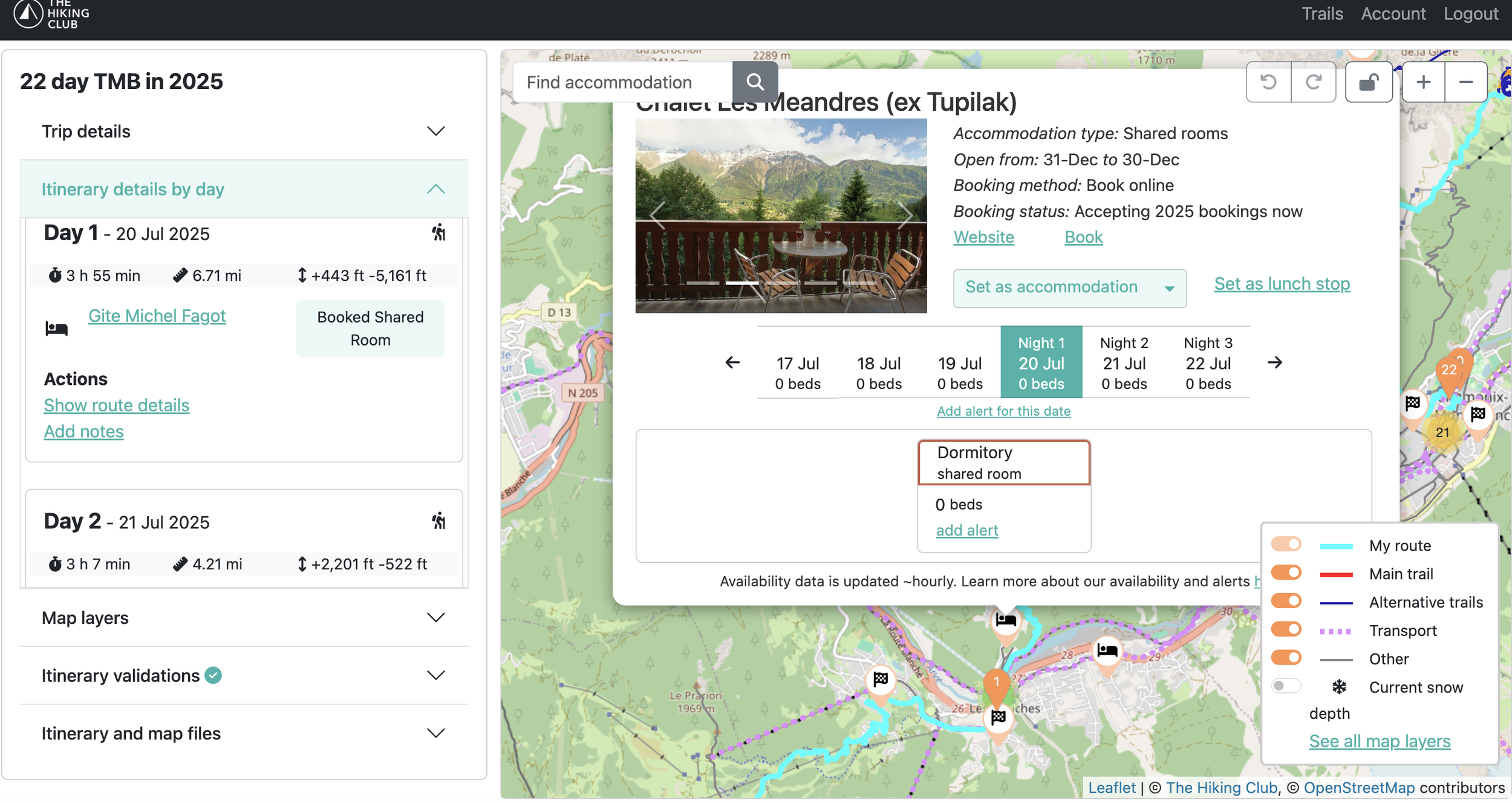
Task: Toggle the Main trail layer off
Action: (1286, 572)
